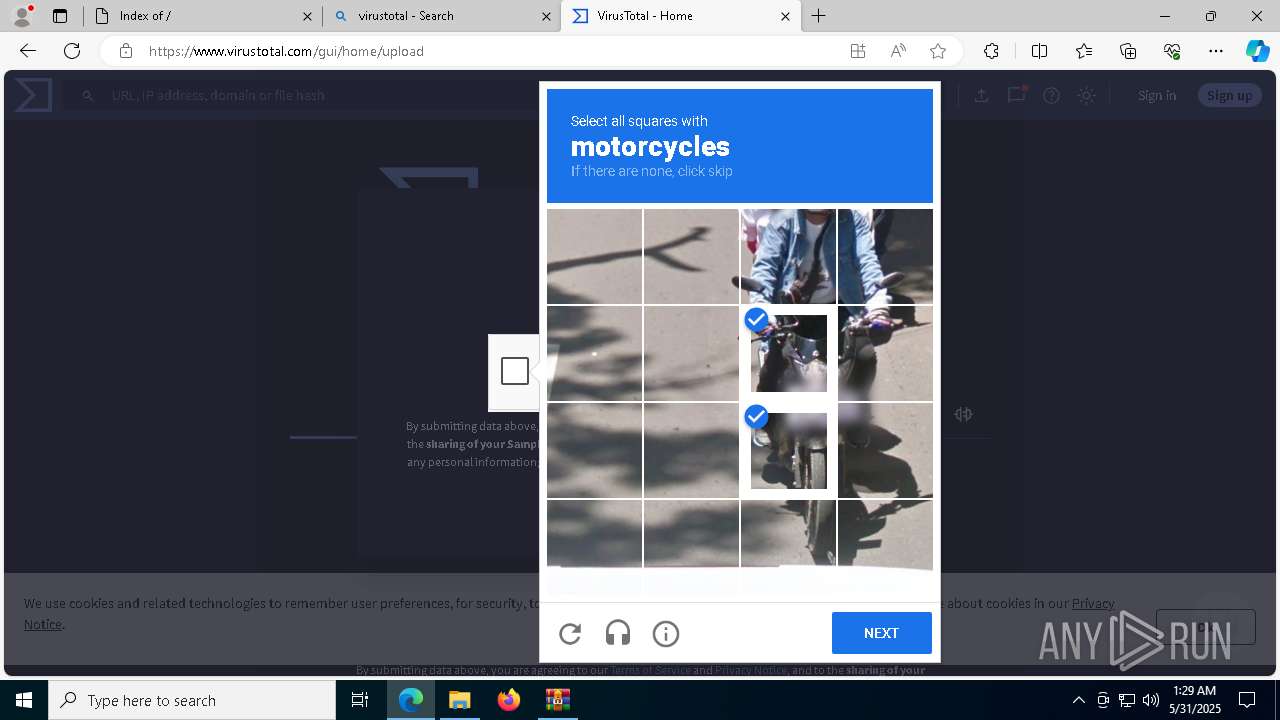Click Sign in link
This screenshot has height=720, width=1280.
point(1157,95)
